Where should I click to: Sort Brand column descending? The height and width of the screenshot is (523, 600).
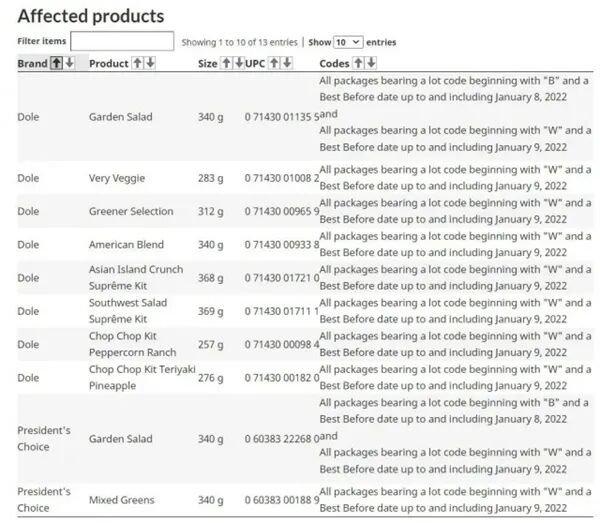coord(67,63)
